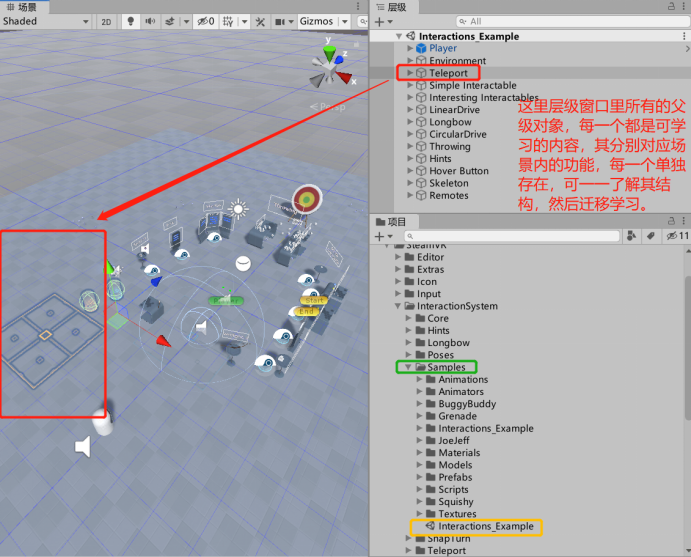Image resolution: width=691 pixels, height=557 pixels.
Task: Open Prefabs folder icon in Project
Action: 431,477
